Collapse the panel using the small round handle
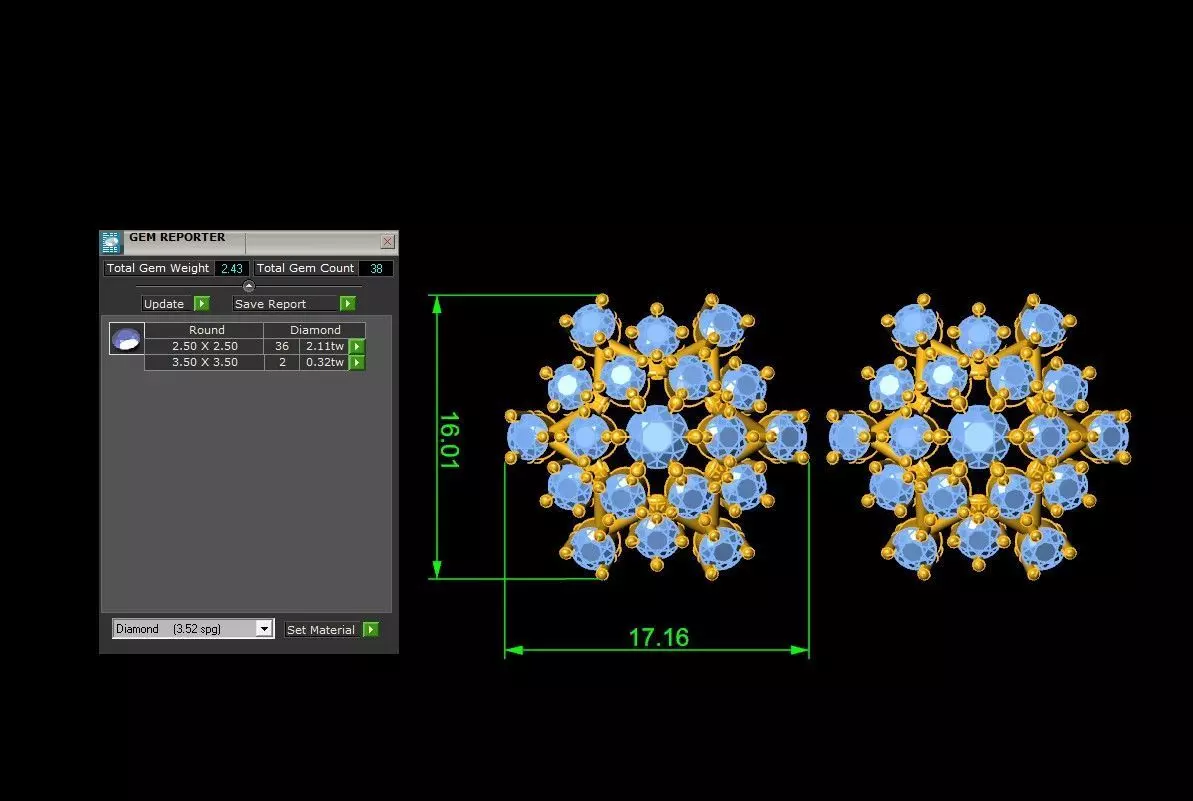Viewport: 1193px width, 801px height. click(249, 286)
